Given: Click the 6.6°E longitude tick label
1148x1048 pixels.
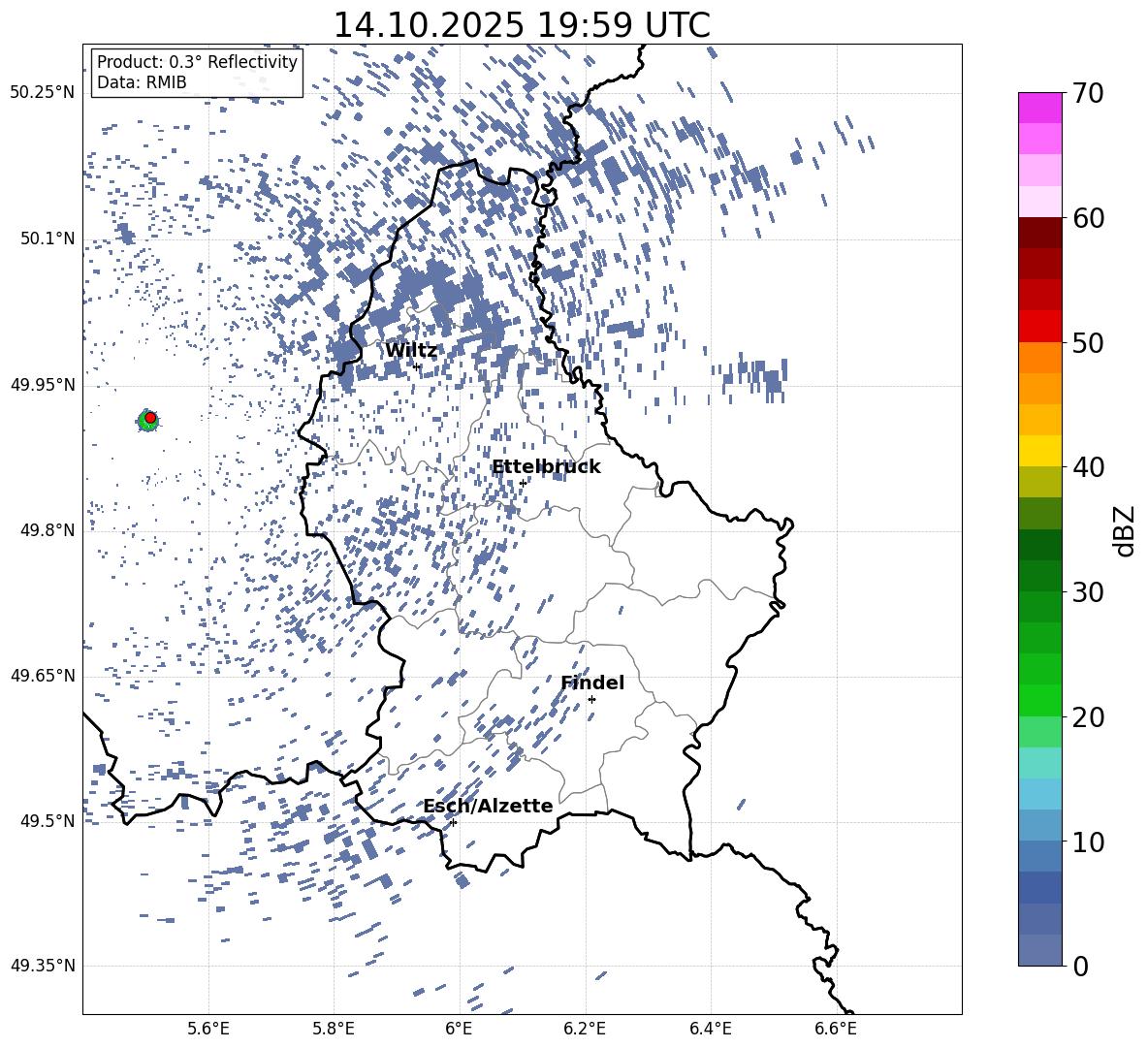Looking at the screenshot, I should pyautogui.click(x=836, y=1029).
